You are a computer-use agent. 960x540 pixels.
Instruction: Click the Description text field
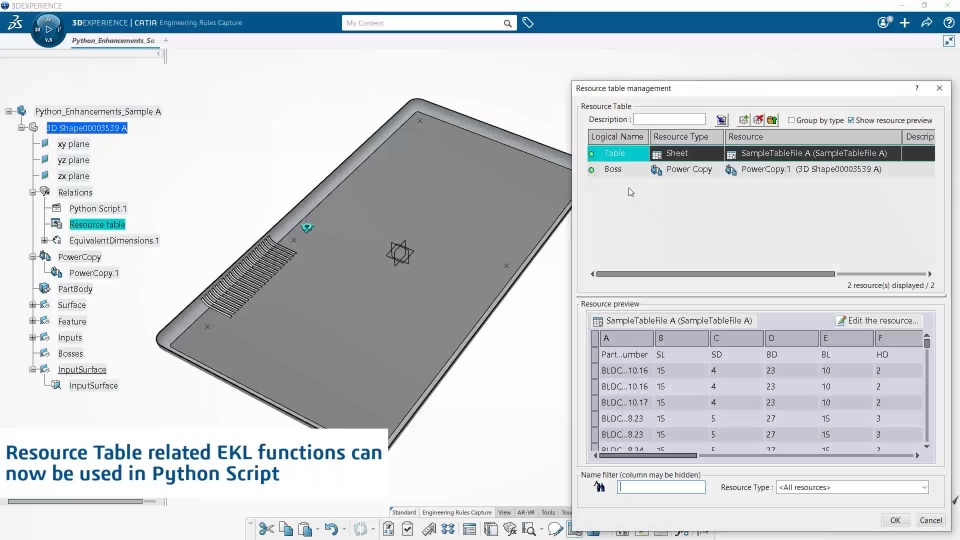[x=669, y=119]
